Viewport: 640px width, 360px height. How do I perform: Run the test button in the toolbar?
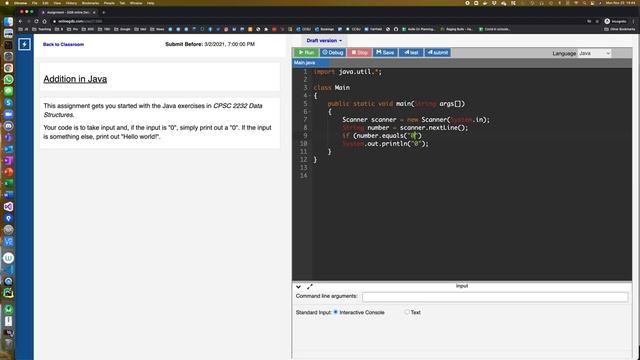[x=411, y=53]
